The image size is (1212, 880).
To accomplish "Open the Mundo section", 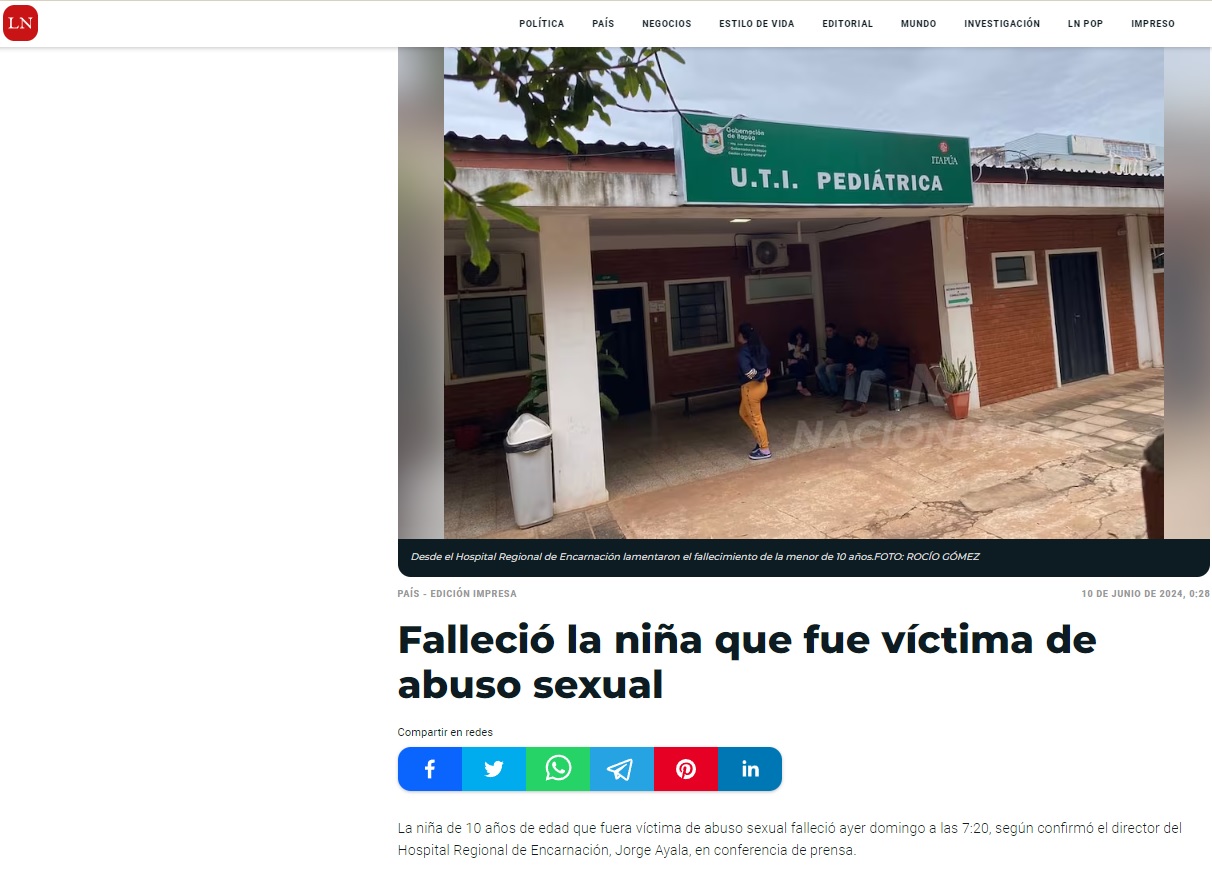I will coord(919,24).
